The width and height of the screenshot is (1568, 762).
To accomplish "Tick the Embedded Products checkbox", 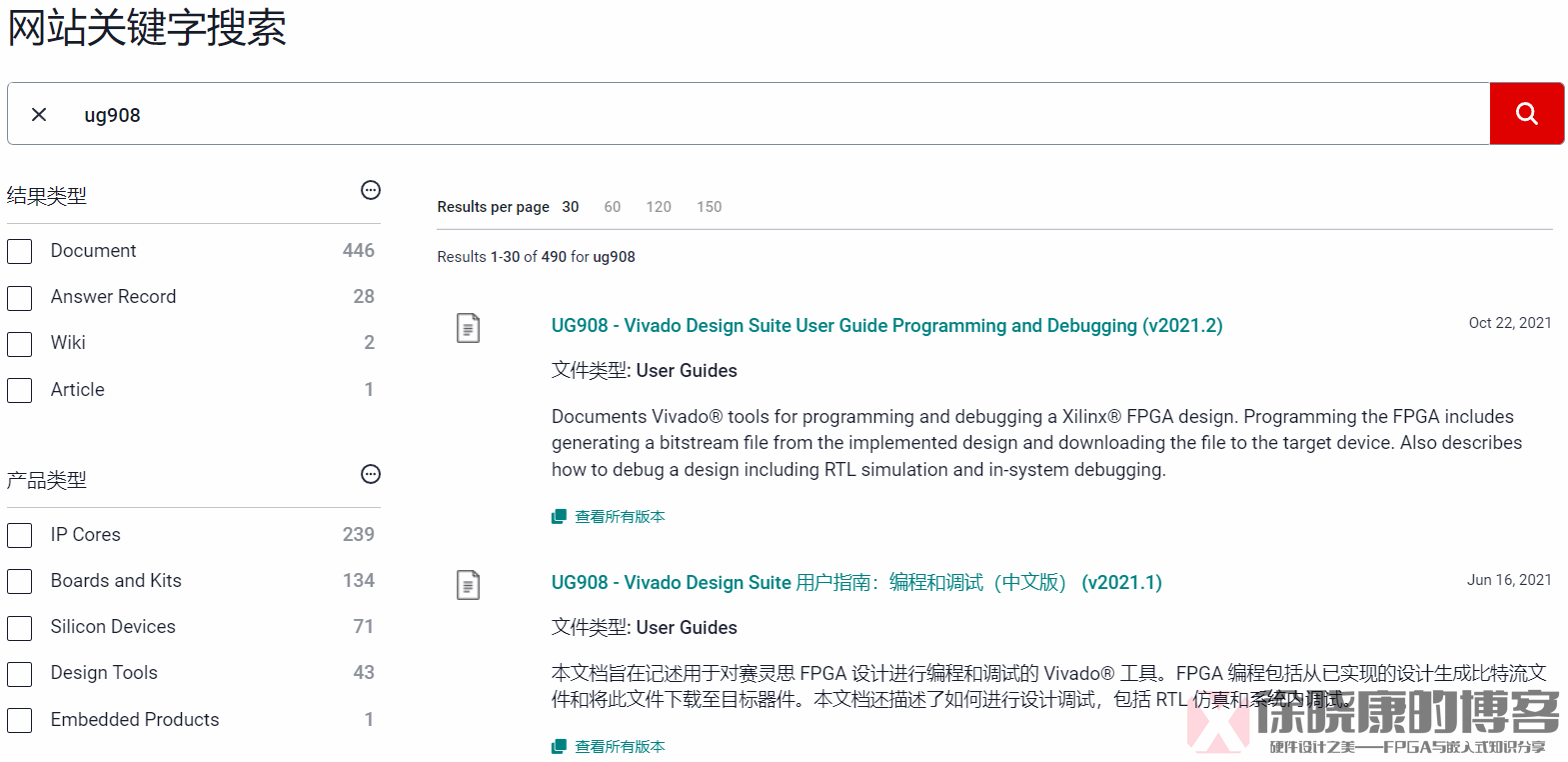I will tap(20, 720).
